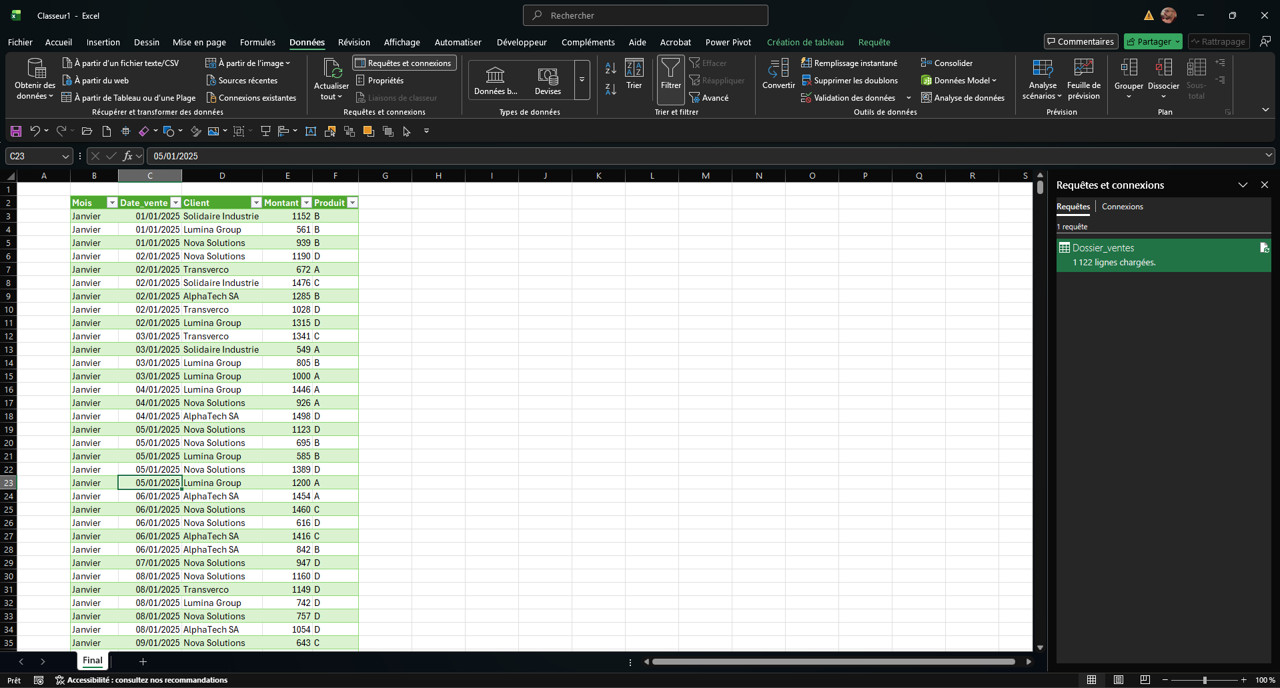This screenshot has height=688, width=1280.
Task: Switch to page layout view in status bar
Action: (x=1118, y=680)
